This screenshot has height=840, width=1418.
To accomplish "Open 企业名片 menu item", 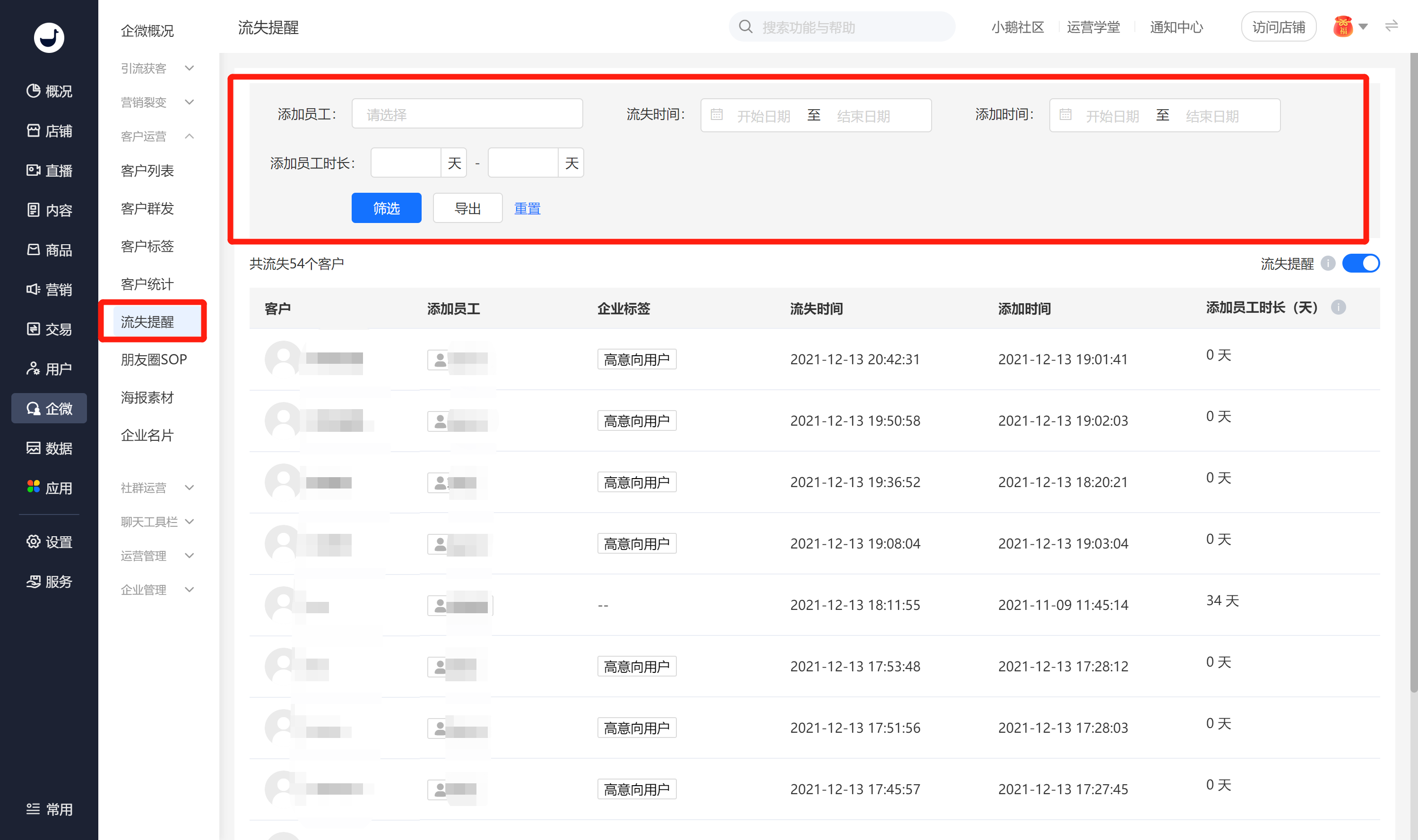I will coord(147,435).
